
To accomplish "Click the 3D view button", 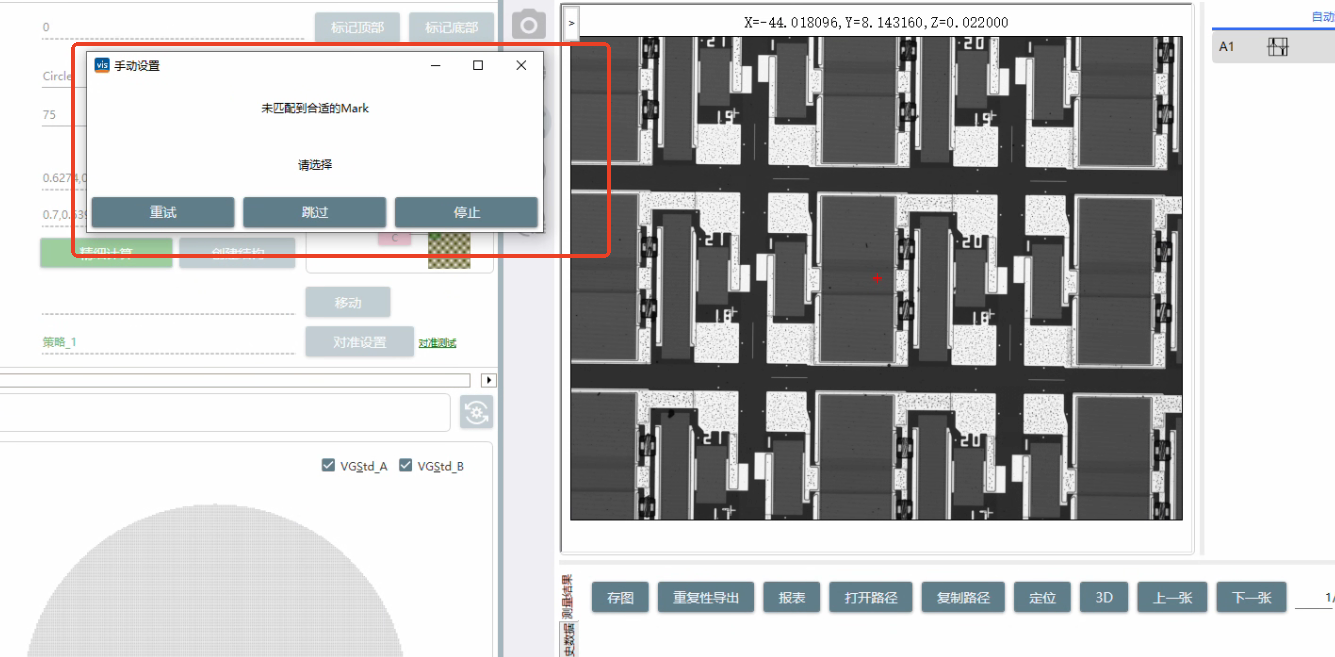I will (1104, 597).
